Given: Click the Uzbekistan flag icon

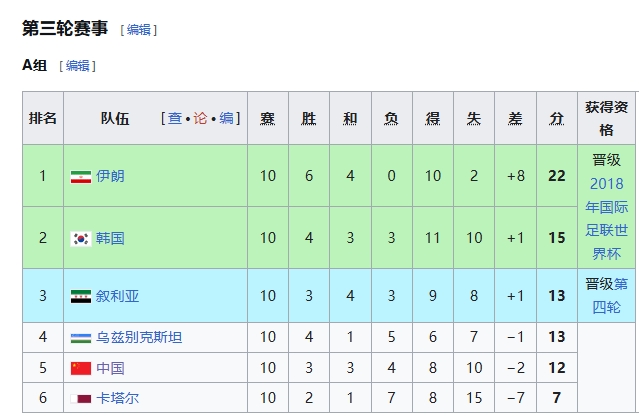Looking at the screenshot, I should (x=81, y=337).
